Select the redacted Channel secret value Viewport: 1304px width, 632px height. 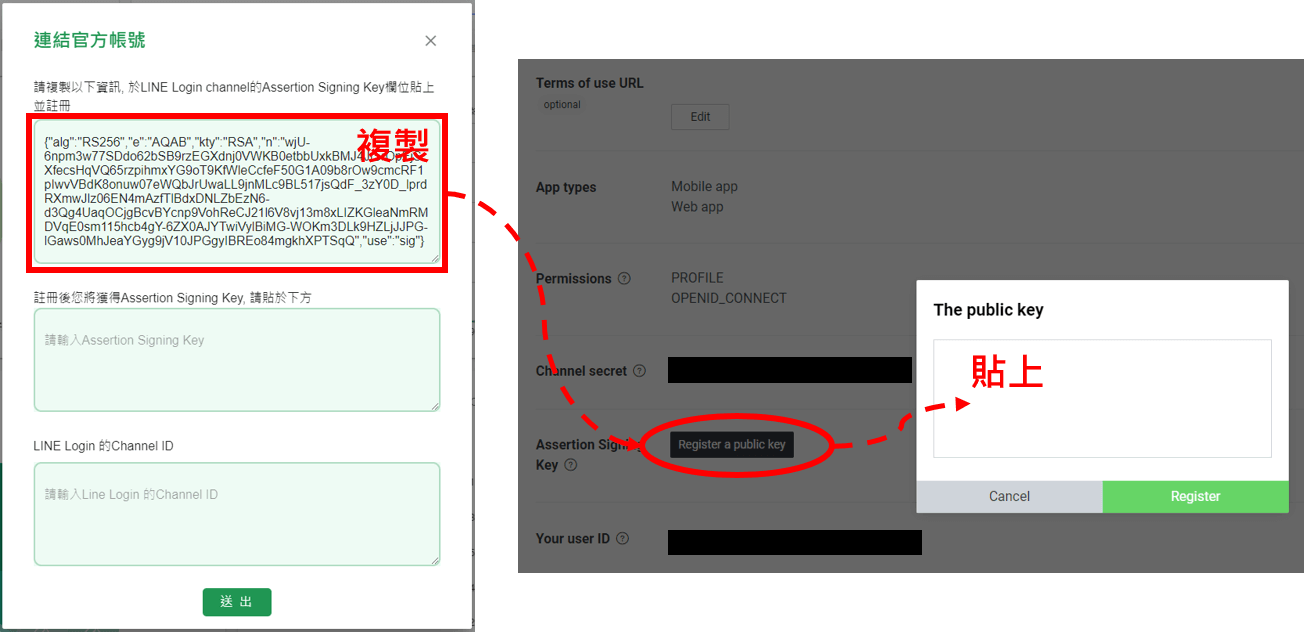click(790, 370)
